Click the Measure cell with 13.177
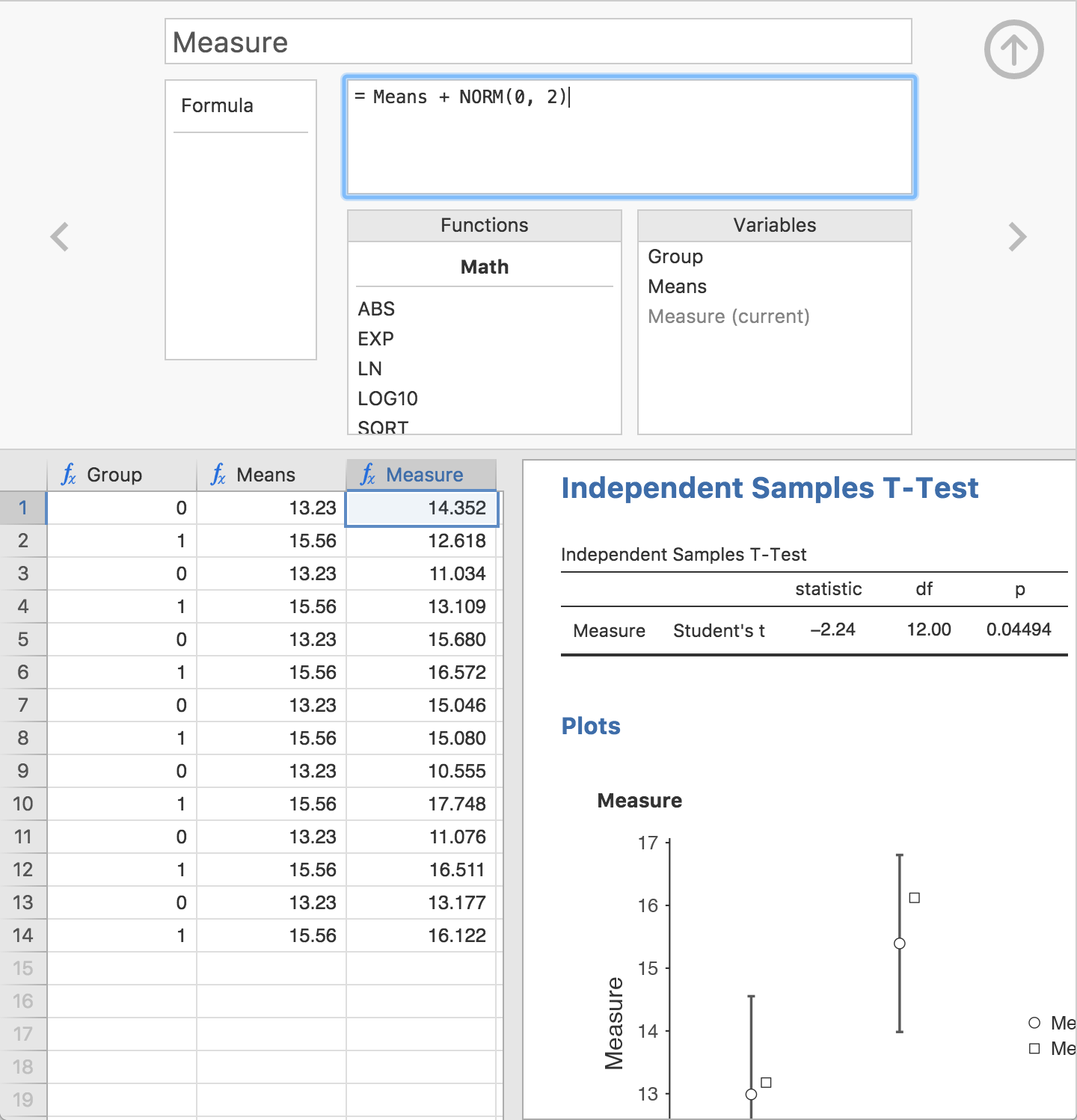The image size is (1077, 1120). pyautogui.click(x=421, y=902)
